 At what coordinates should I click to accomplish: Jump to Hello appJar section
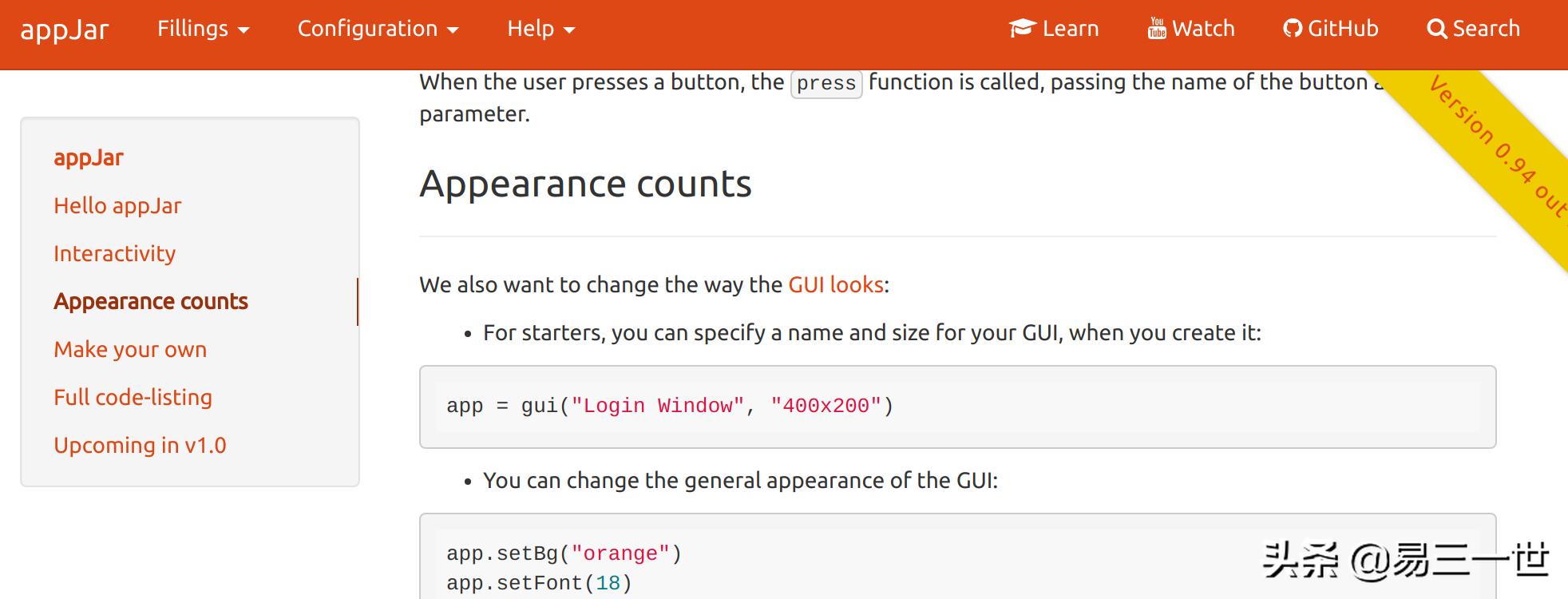[117, 206]
